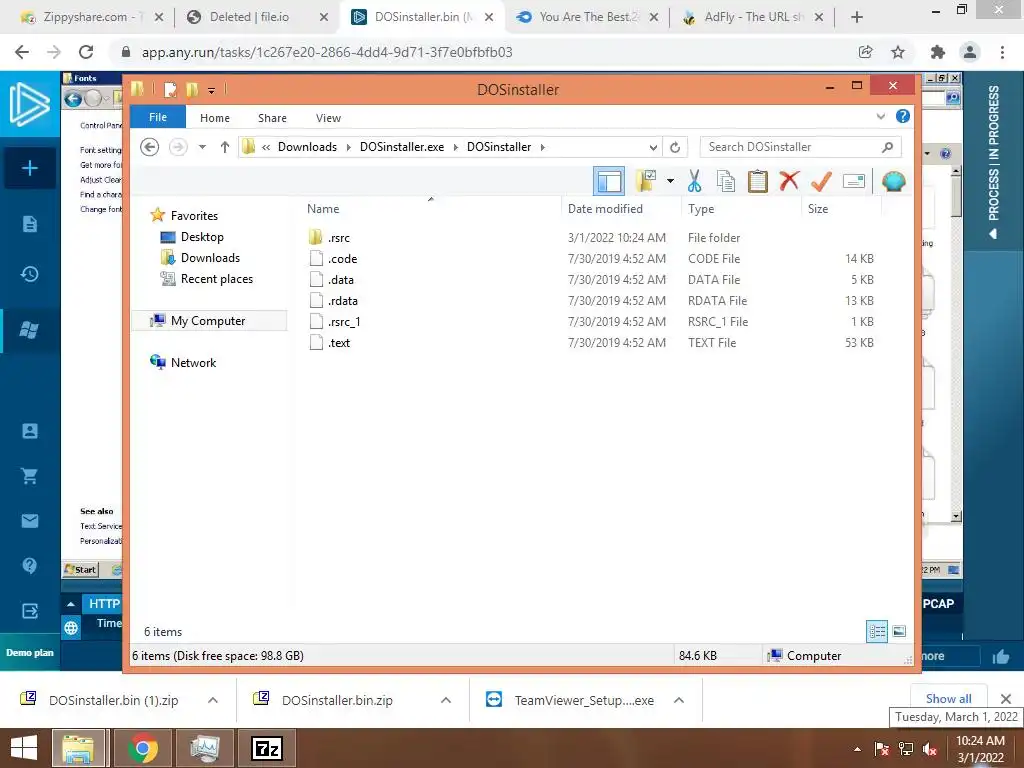Image resolution: width=1024 pixels, height=768 pixels.
Task: Open the explorer Help question icon
Action: [903, 116]
